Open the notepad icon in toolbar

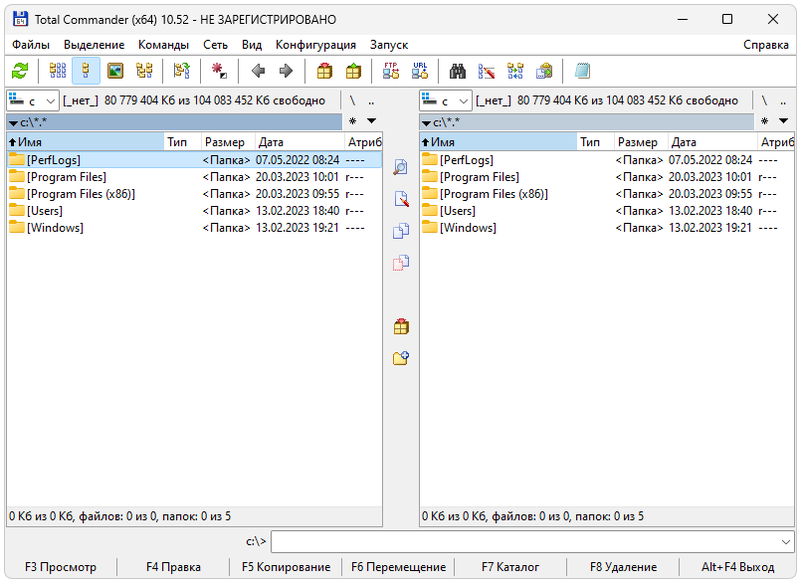tap(582, 71)
